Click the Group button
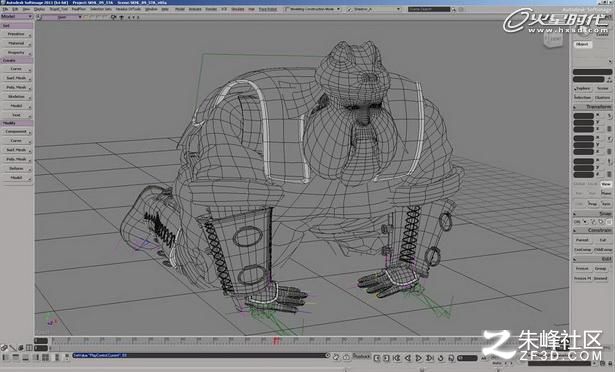The image size is (615, 372). 600,269
